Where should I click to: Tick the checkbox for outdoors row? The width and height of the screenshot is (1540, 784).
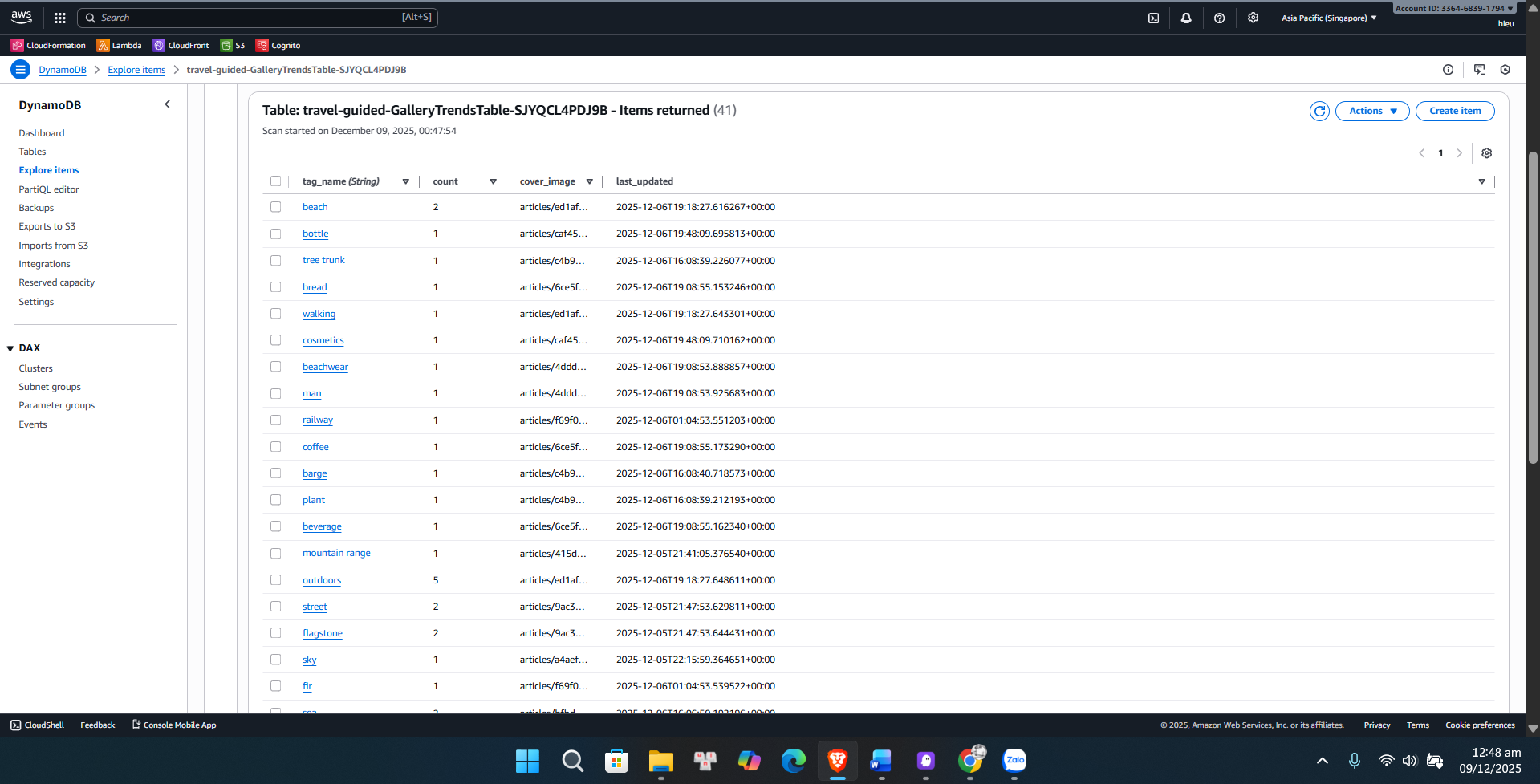coord(276,580)
